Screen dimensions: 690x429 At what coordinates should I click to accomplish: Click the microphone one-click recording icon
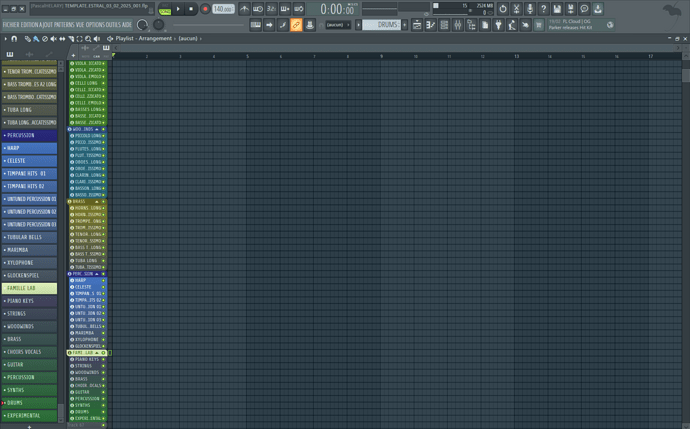click(530, 9)
